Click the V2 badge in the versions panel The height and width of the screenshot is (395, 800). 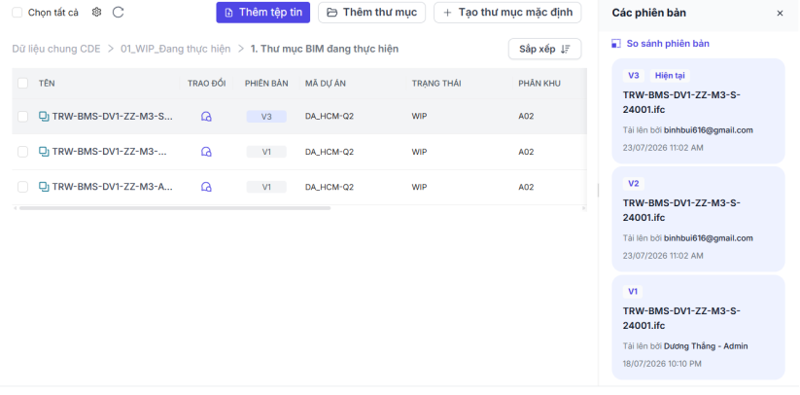coord(633,184)
